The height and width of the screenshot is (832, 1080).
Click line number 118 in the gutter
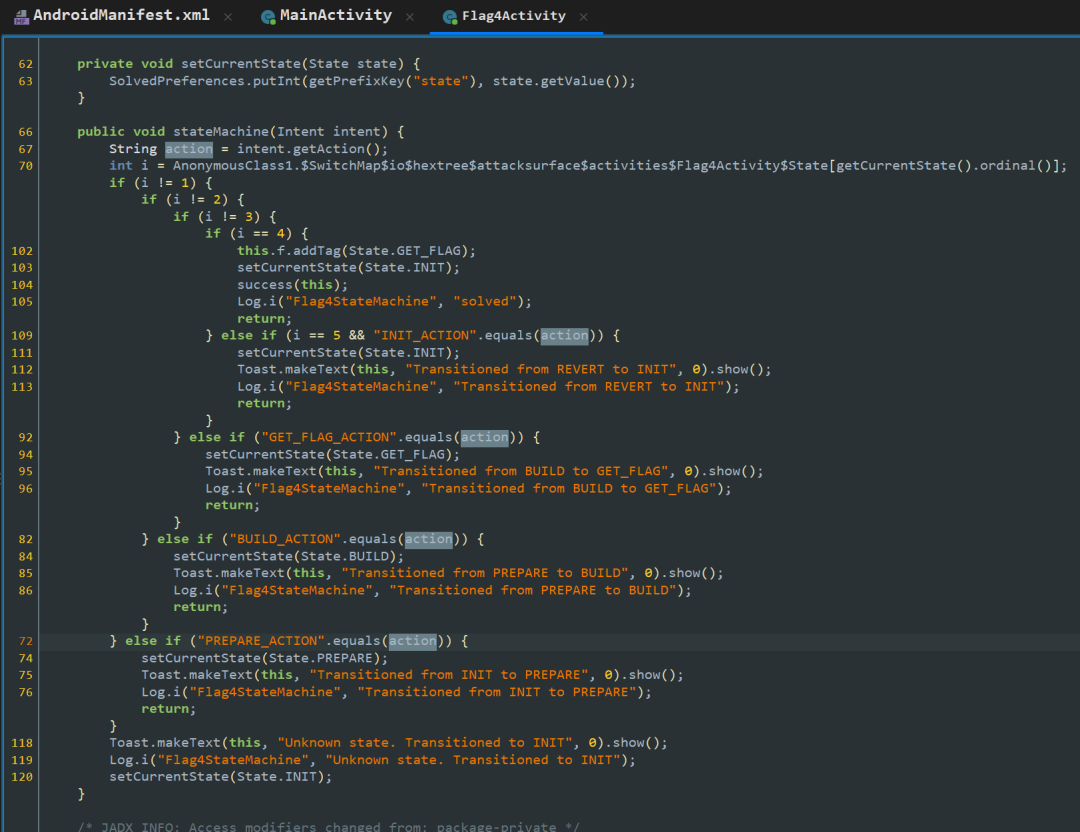22,743
